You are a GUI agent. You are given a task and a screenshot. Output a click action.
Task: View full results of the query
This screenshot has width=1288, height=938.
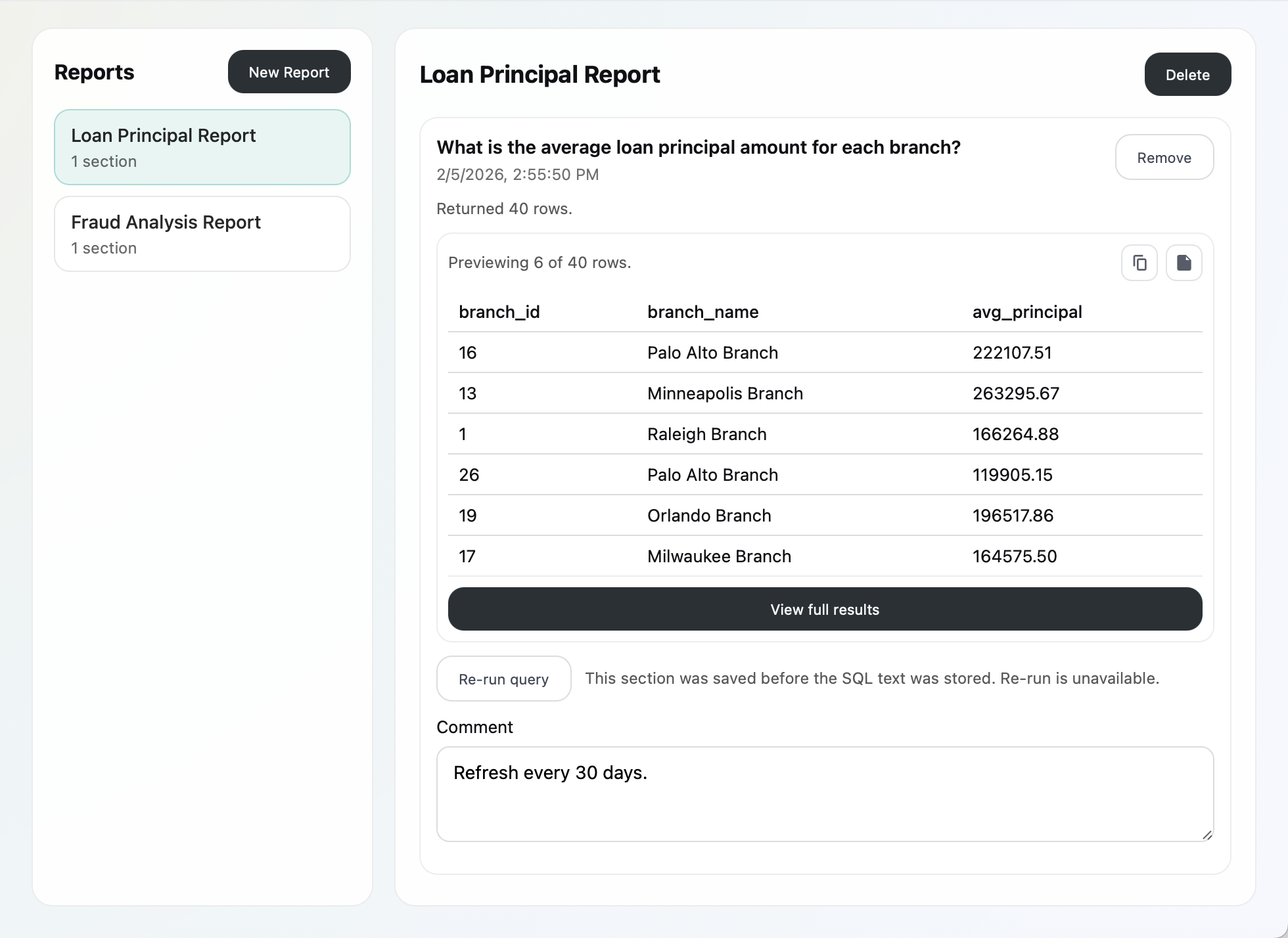[824, 609]
